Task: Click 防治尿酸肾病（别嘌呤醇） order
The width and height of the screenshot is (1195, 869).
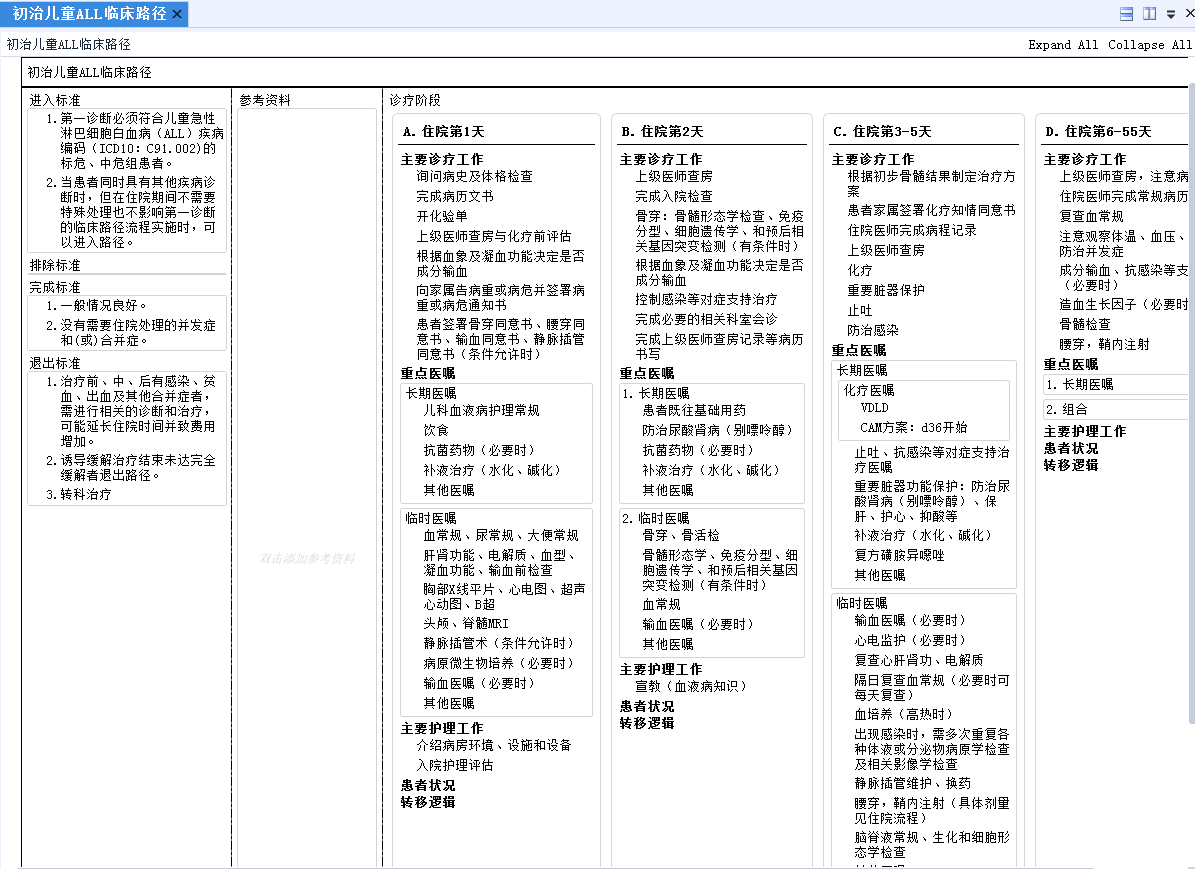Action: point(717,430)
